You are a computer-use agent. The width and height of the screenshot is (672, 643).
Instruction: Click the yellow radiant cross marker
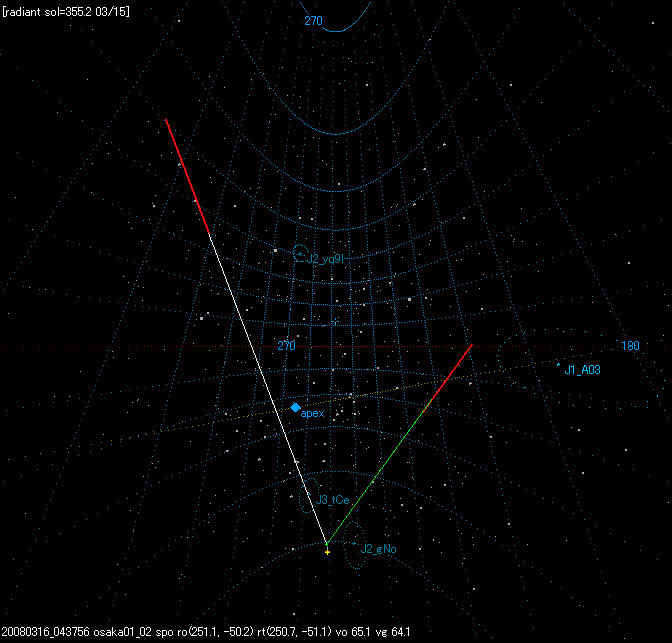327,552
